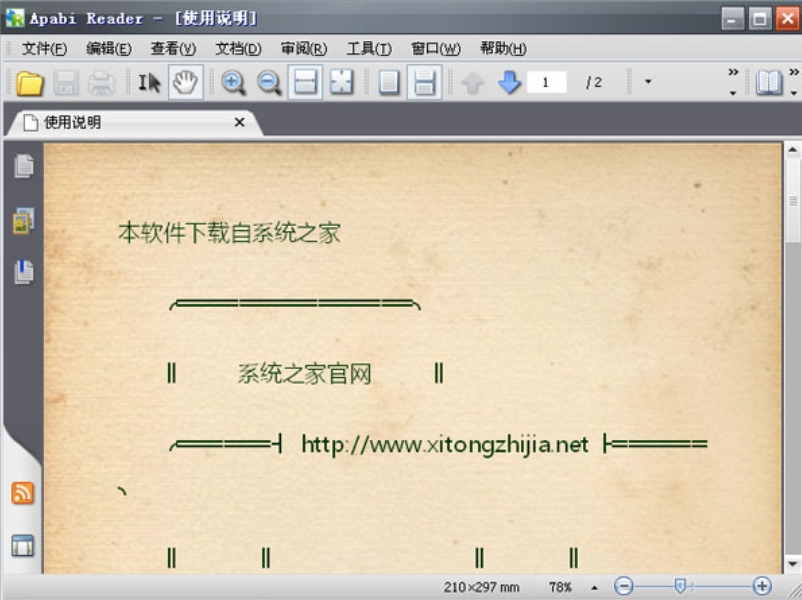Click the 78% zoom value
This screenshot has width=802, height=600.
pyautogui.click(x=560, y=587)
